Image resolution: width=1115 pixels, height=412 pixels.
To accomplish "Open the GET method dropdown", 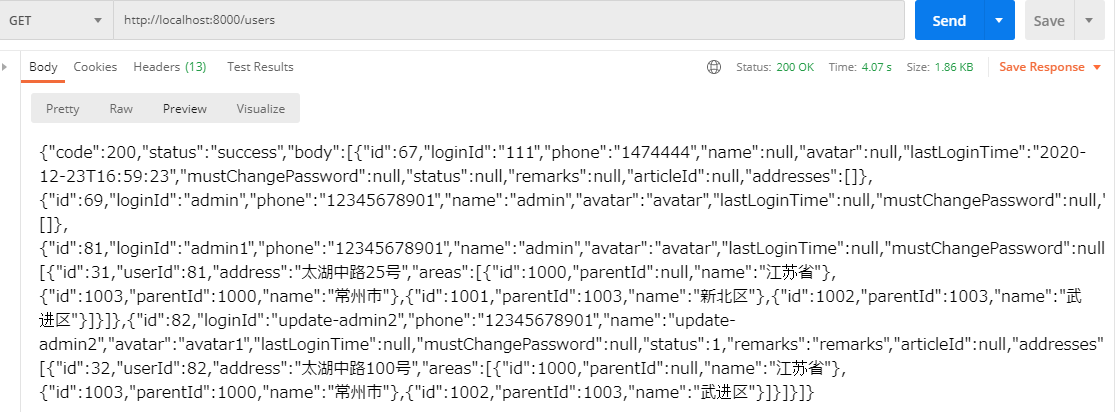I will click(56, 20).
